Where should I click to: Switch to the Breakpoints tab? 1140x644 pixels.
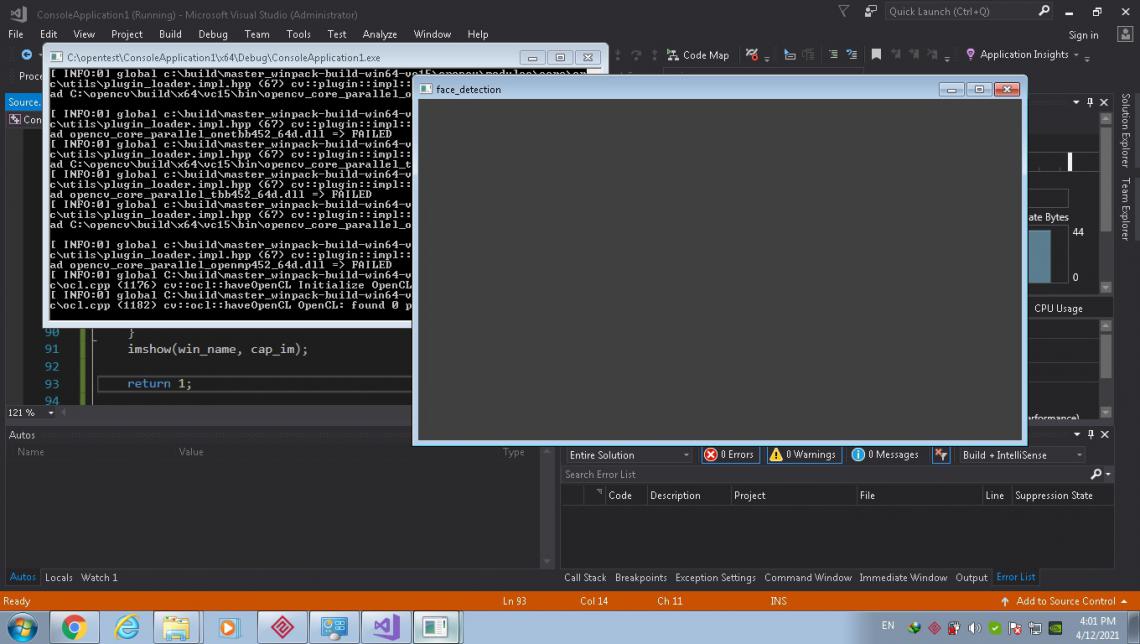[640, 577]
